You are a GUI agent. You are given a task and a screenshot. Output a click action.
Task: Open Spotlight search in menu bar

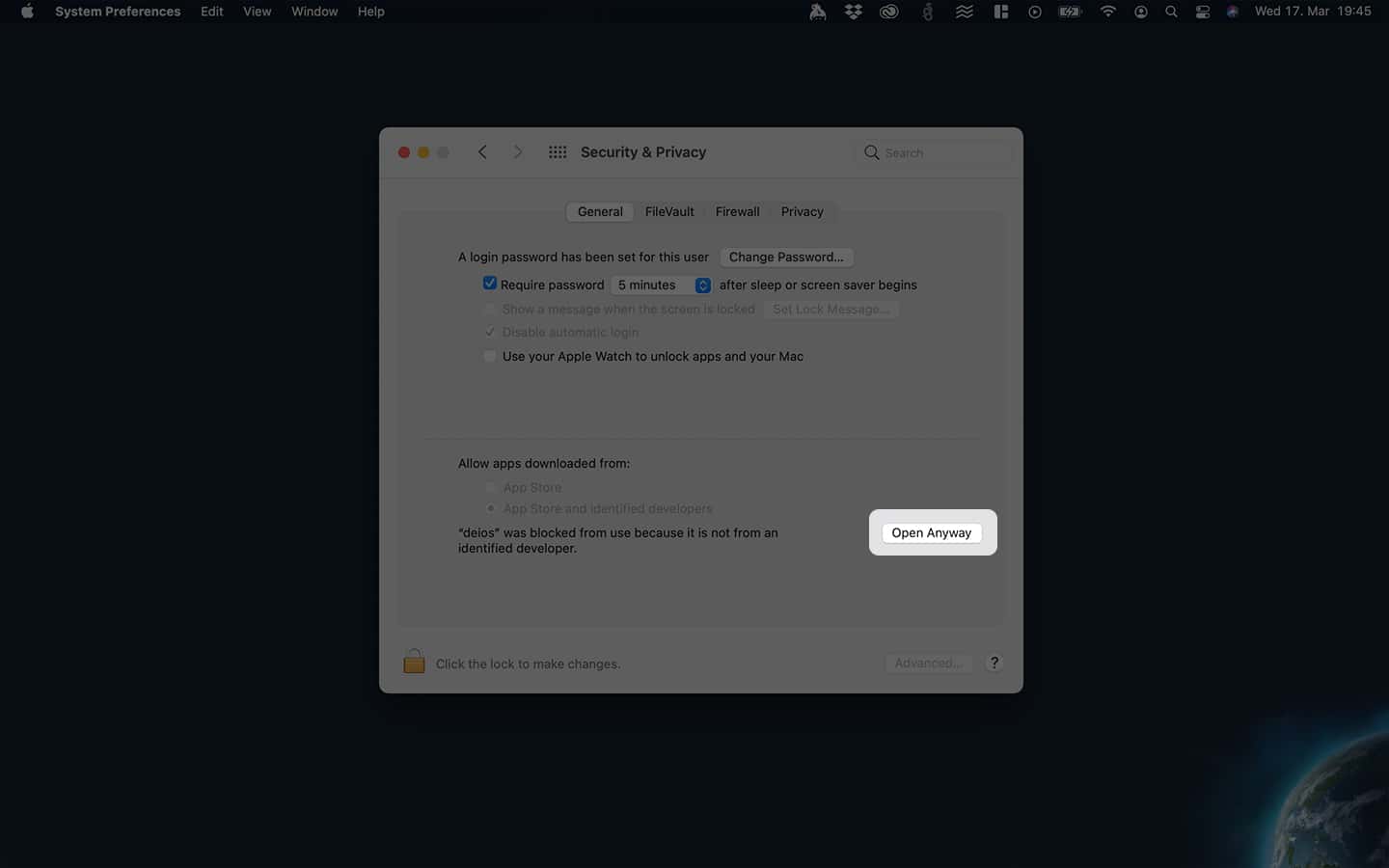(1171, 12)
